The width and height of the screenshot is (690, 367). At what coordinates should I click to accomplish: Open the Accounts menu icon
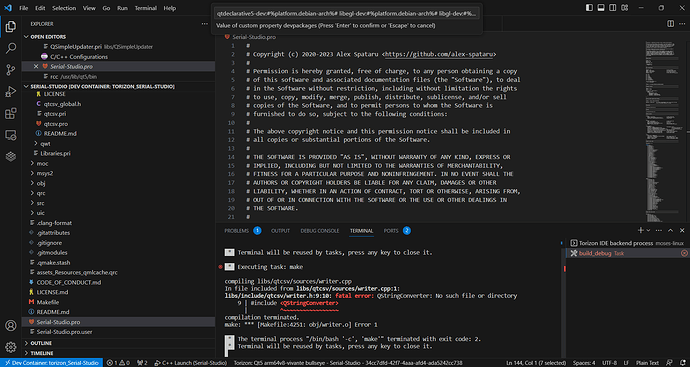[x=11, y=326]
